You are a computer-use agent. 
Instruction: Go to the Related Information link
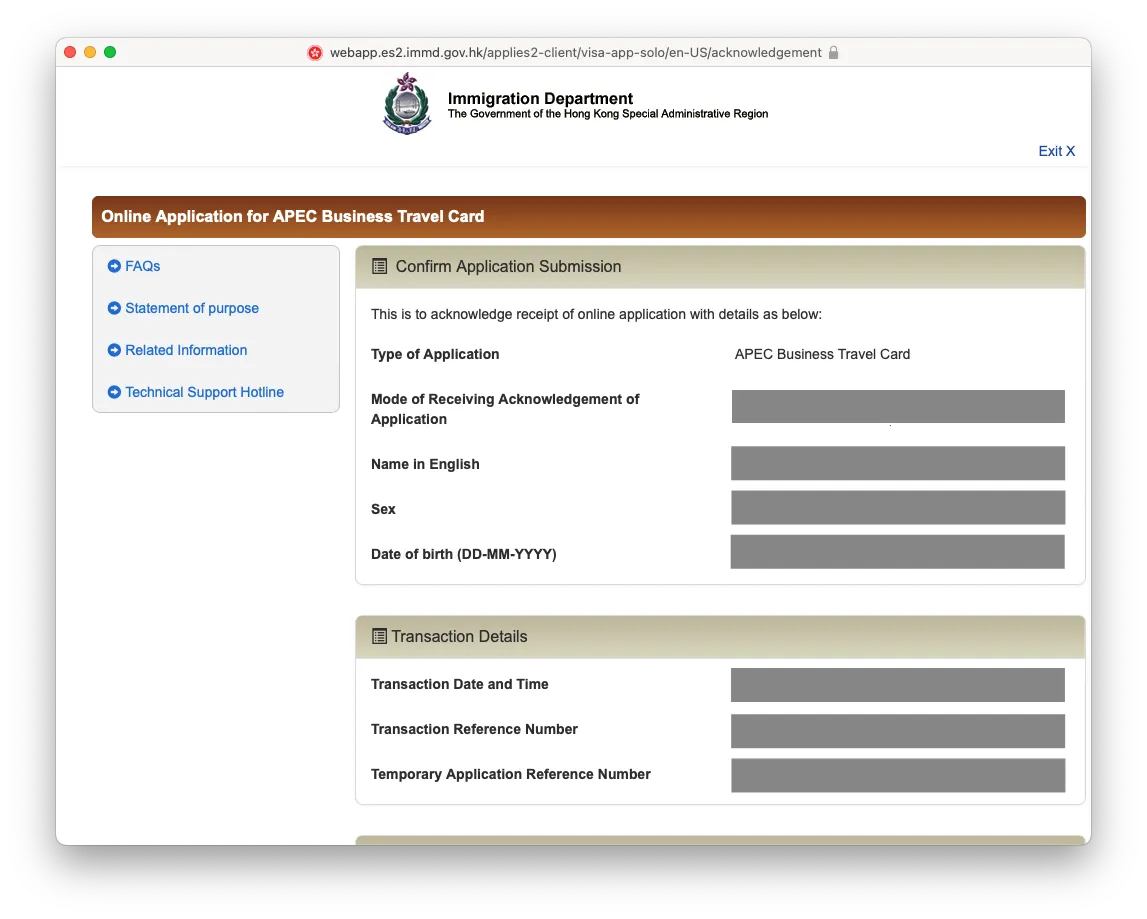186,350
